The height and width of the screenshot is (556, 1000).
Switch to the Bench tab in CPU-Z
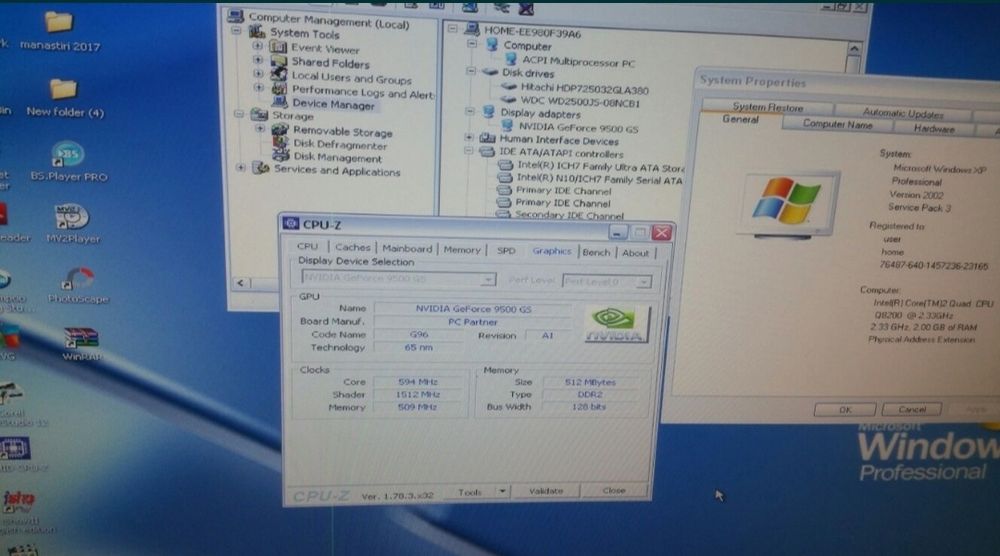(x=596, y=252)
